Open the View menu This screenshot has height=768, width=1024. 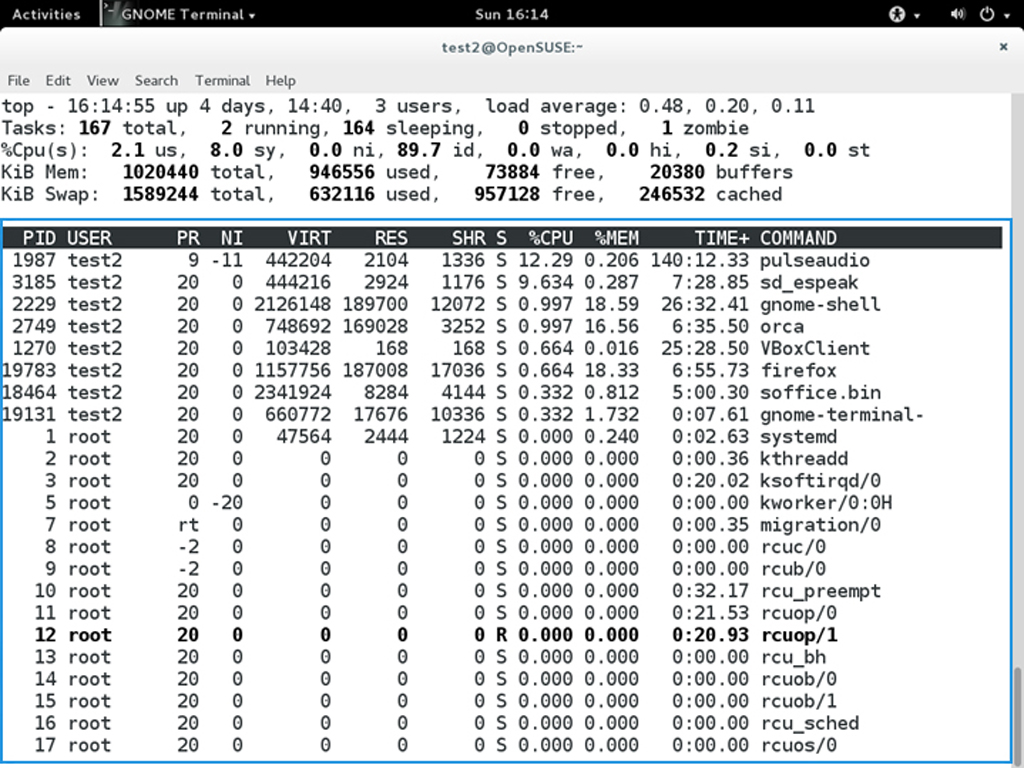pyautogui.click(x=102, y=80)
